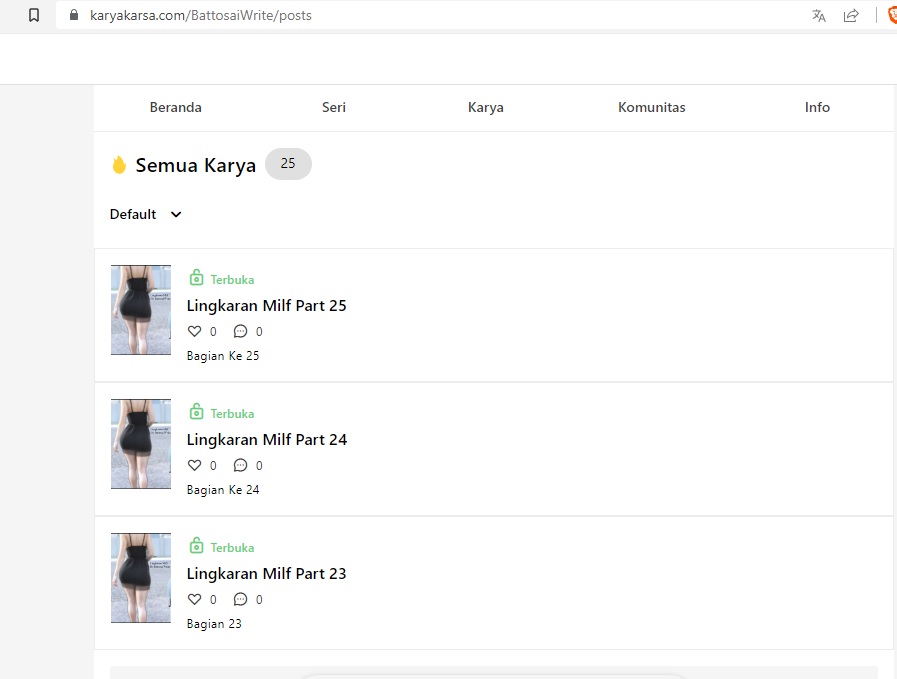Image resolution: width=897 pixels, height=679 pixels.
Task: Click the Bagian 23 description
Action: click(214, 624)
